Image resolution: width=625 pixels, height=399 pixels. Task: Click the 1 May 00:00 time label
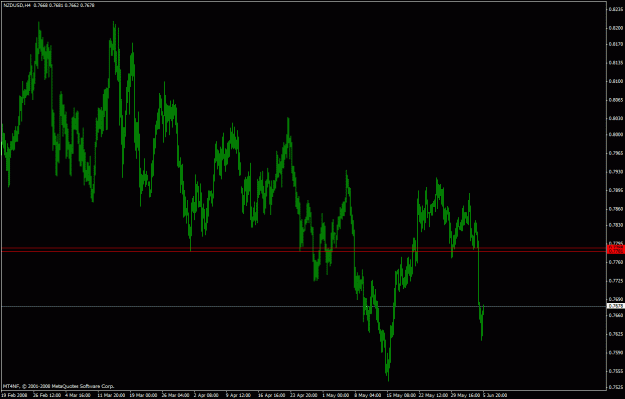pos(335,395)
